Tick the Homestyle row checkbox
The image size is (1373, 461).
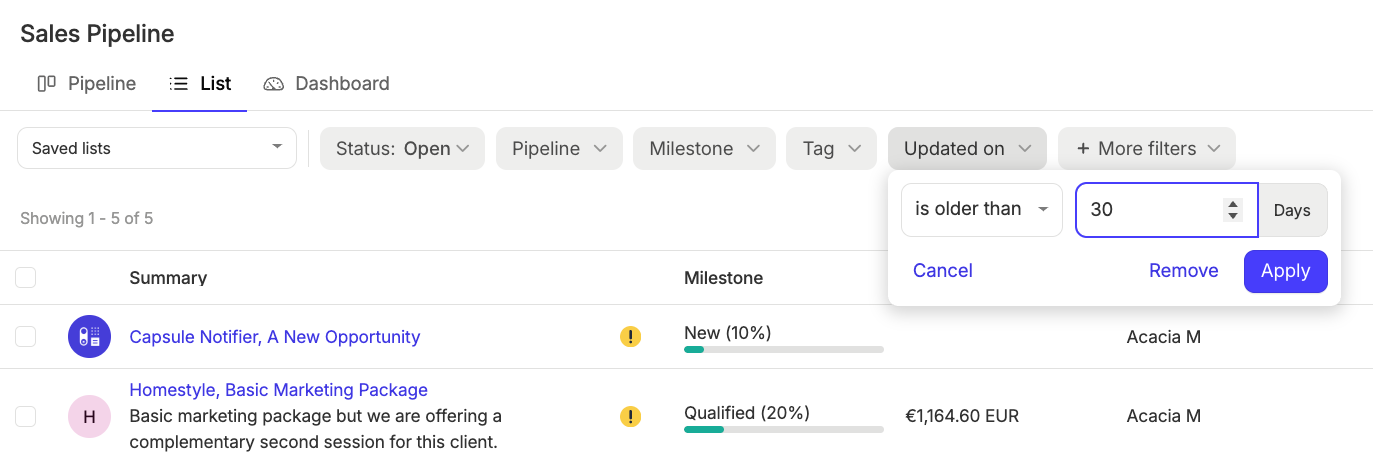pyautogui.click(x=26, y=416)
